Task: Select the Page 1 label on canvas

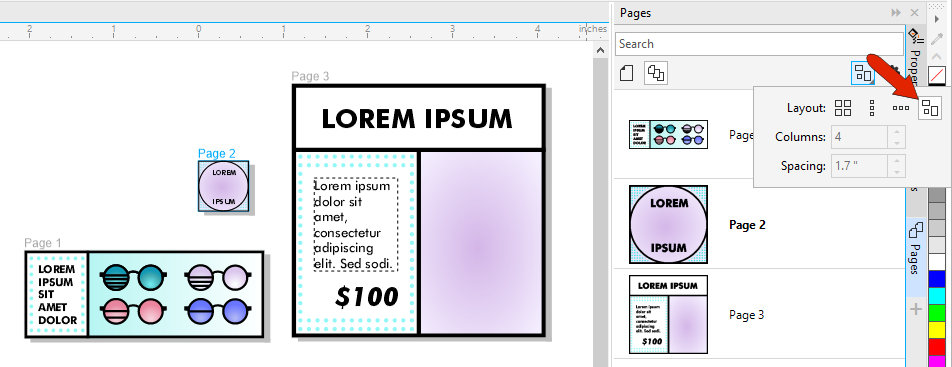Action: 43,243
